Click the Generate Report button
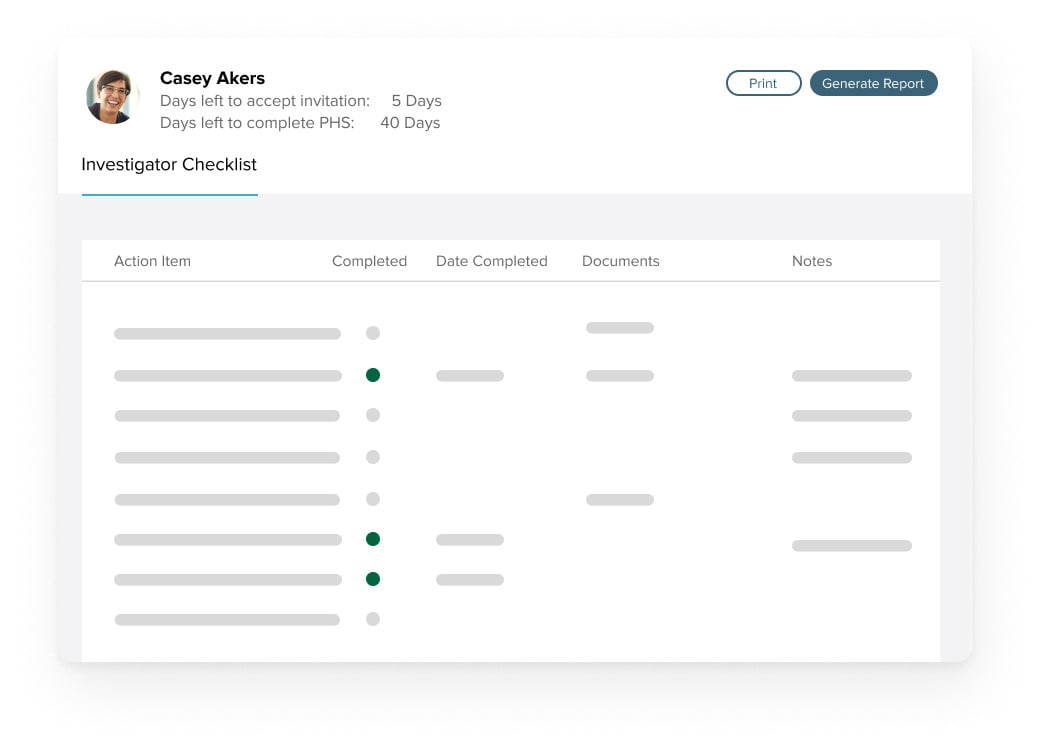The height and width of the screenshot is (749, 1040). [873, 83]
